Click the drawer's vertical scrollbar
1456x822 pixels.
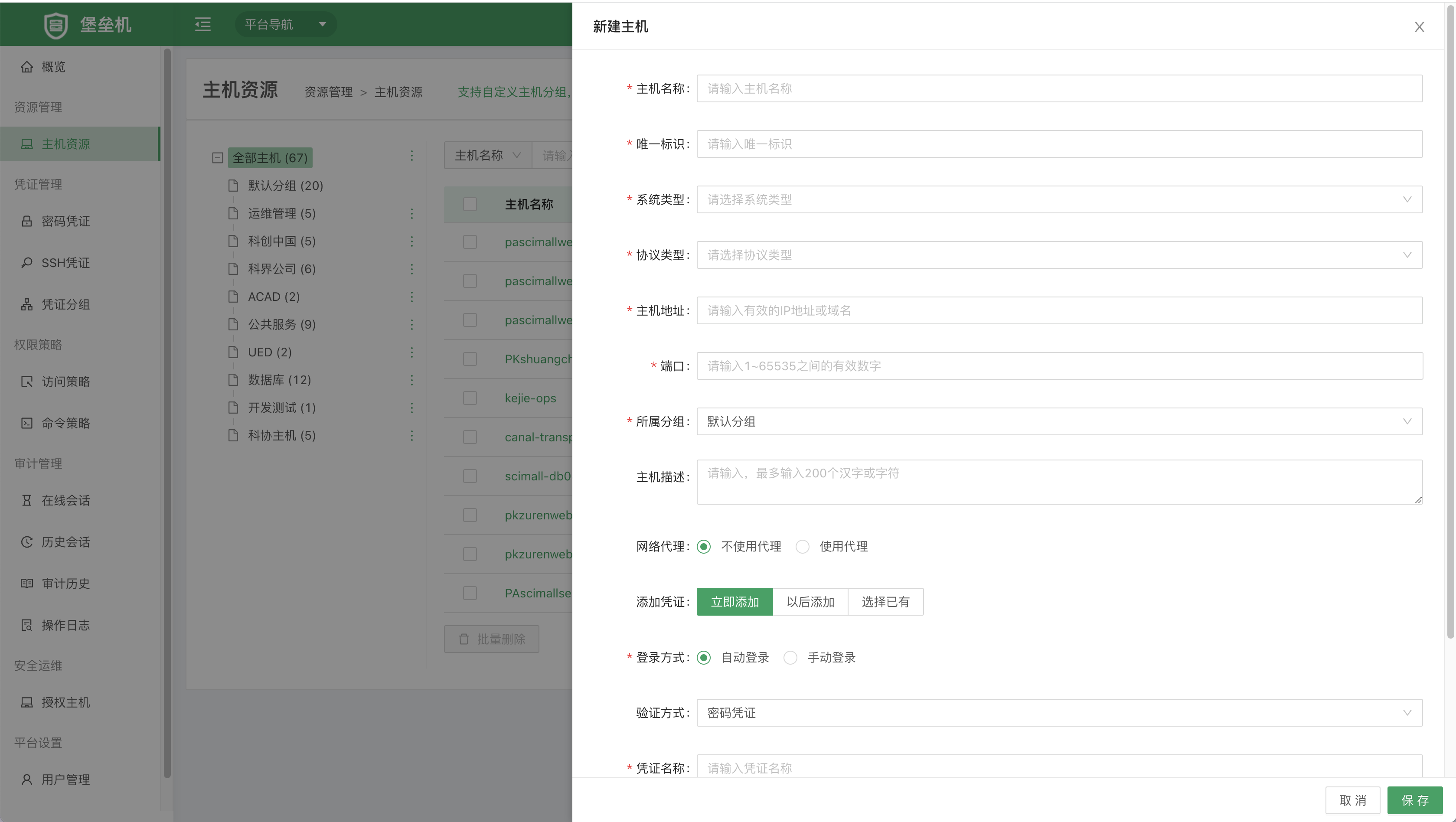coord(1450,322)
